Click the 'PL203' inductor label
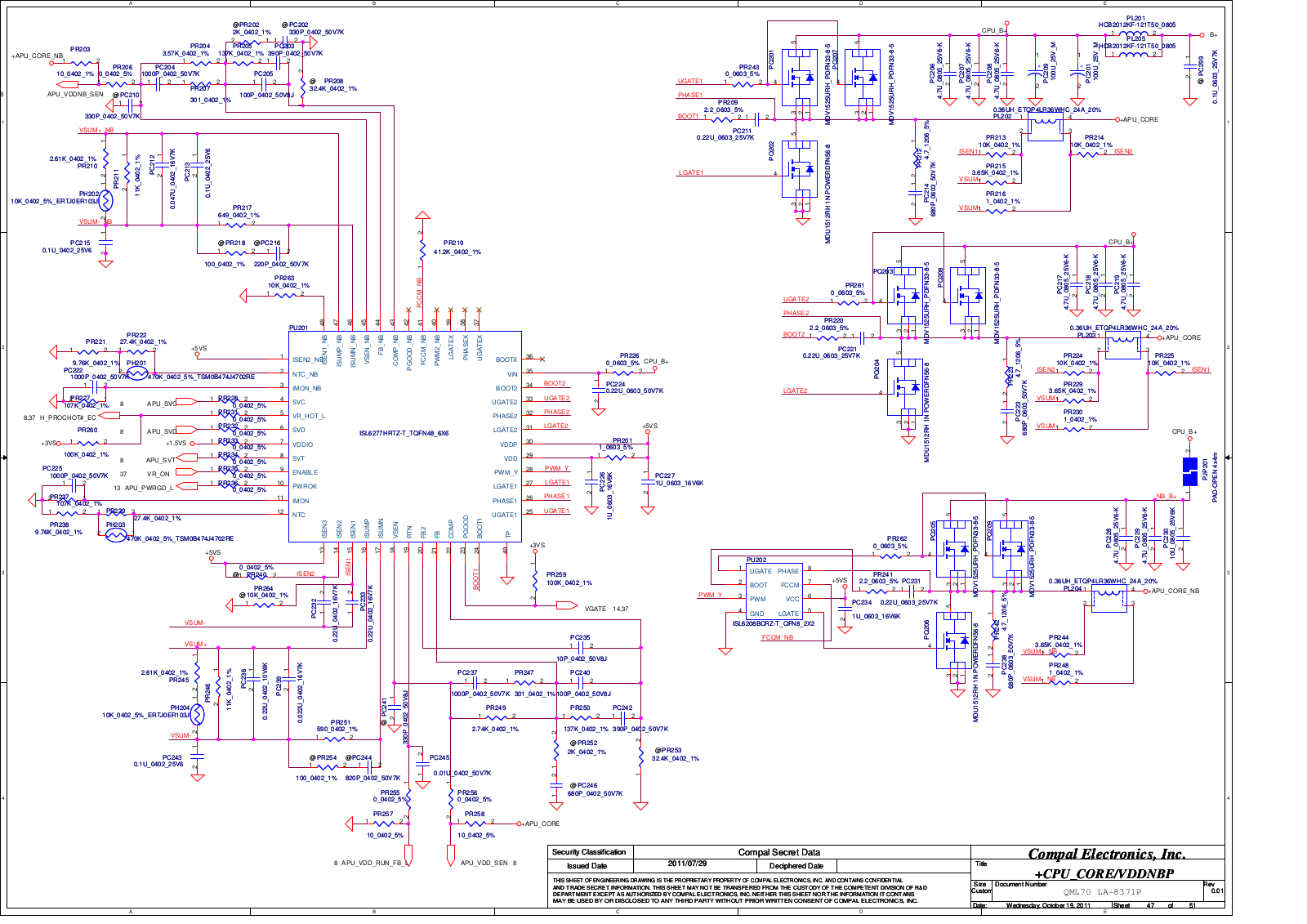The width and height of the screenshot is (1307, 924). (x=1086, y=335)
